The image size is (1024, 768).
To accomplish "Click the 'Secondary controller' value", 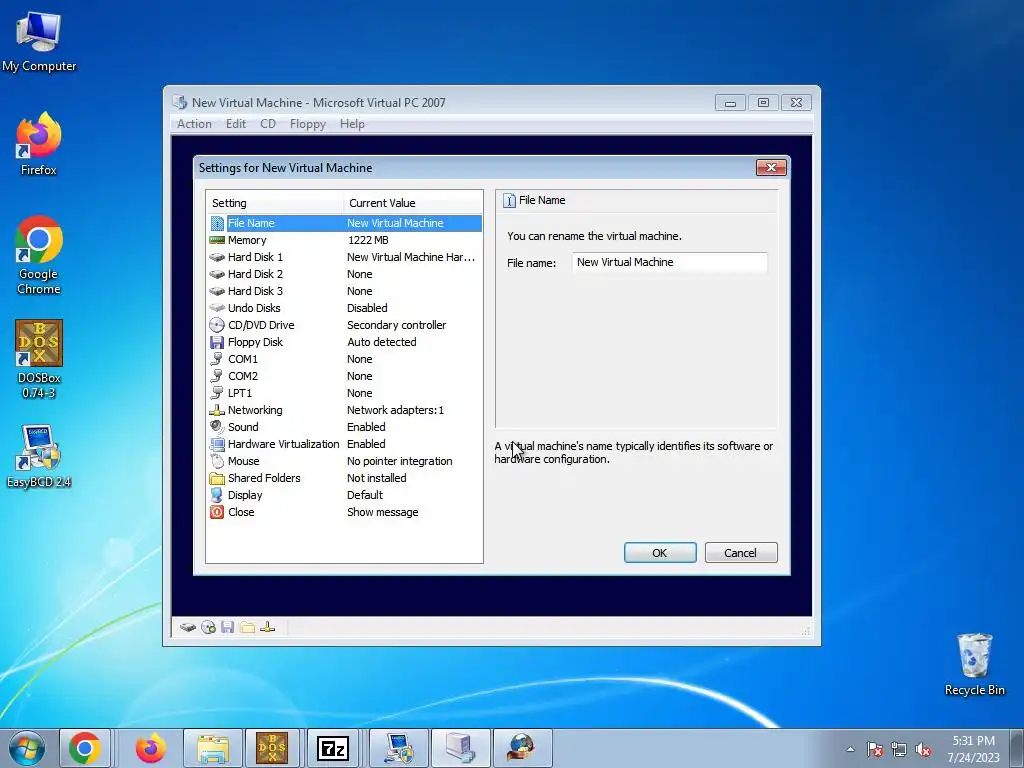I will [x=396, y=325].
